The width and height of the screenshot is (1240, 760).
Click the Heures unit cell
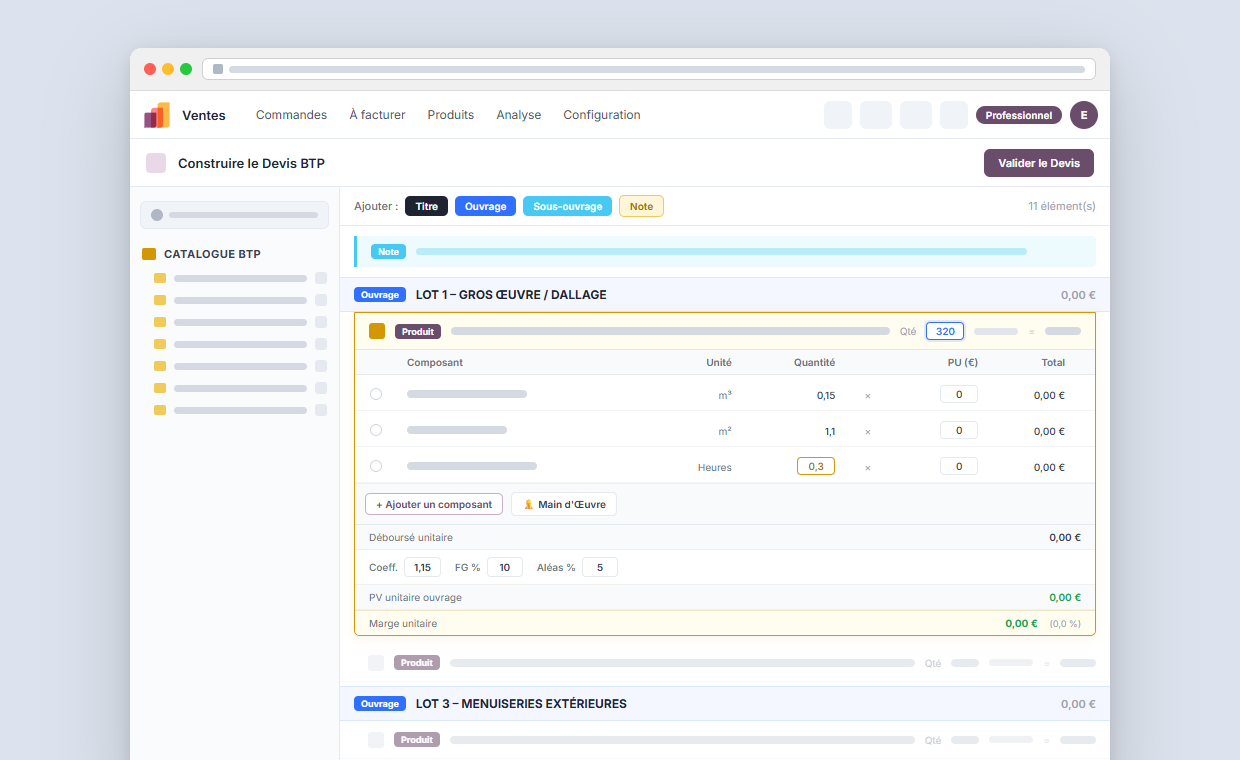pos(715,467)
